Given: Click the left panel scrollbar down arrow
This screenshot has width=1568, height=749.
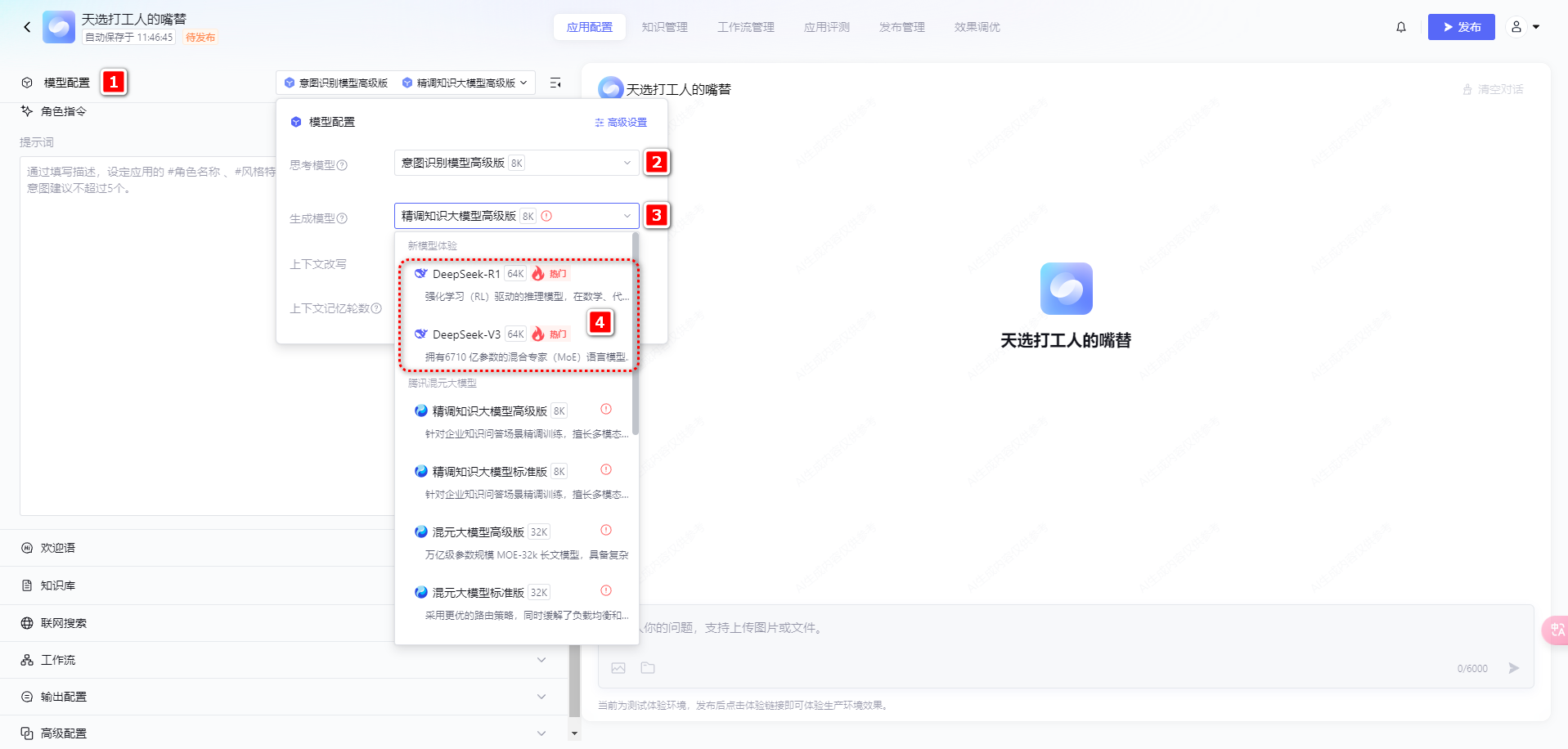Looking at the screenshot, I should 574,733.
